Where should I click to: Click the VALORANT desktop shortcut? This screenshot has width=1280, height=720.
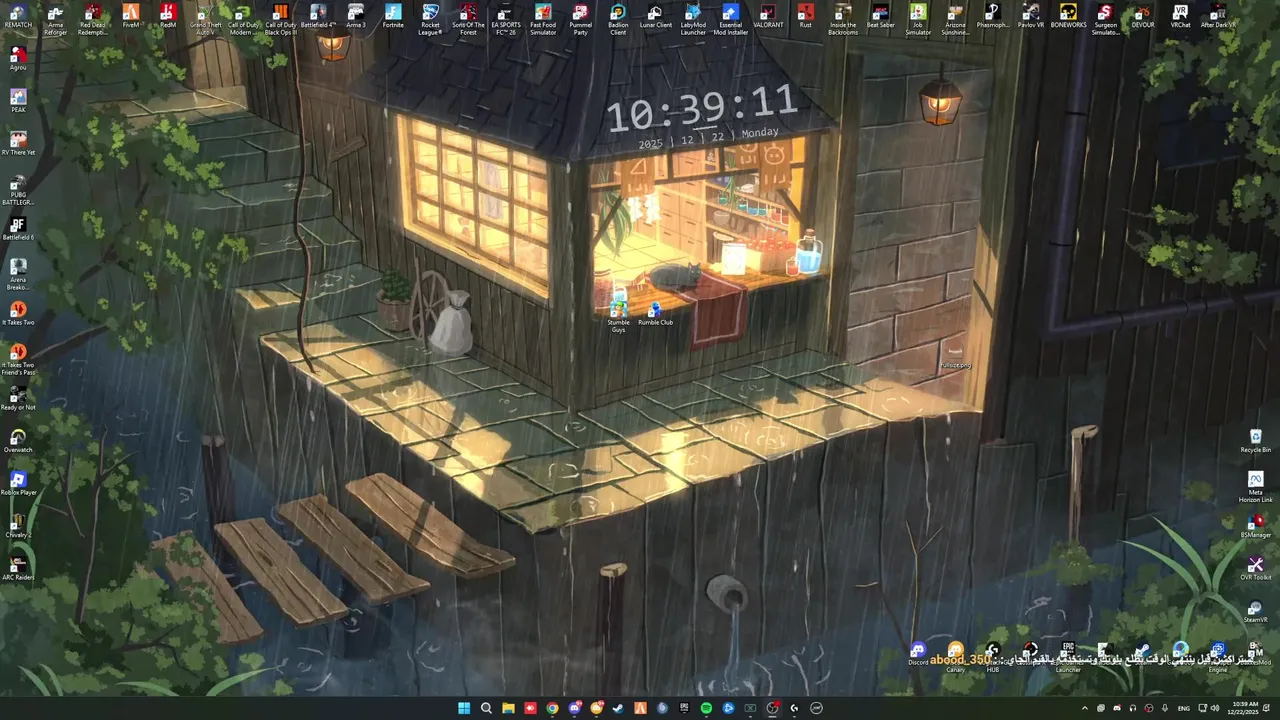pyautogui.click(x=768, y=17)
